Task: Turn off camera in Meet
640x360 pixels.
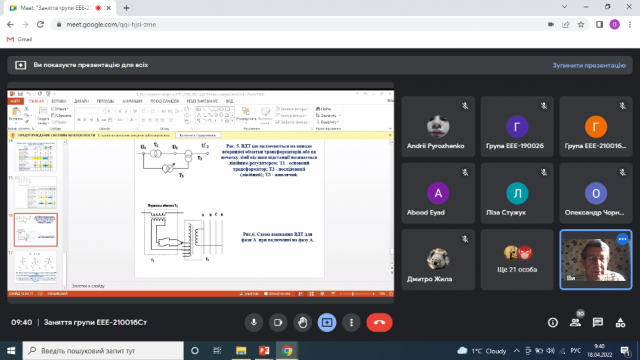Action: pos(278,322)
